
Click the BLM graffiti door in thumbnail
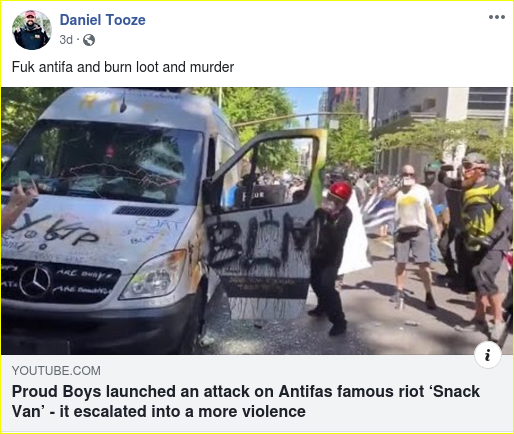262,233
